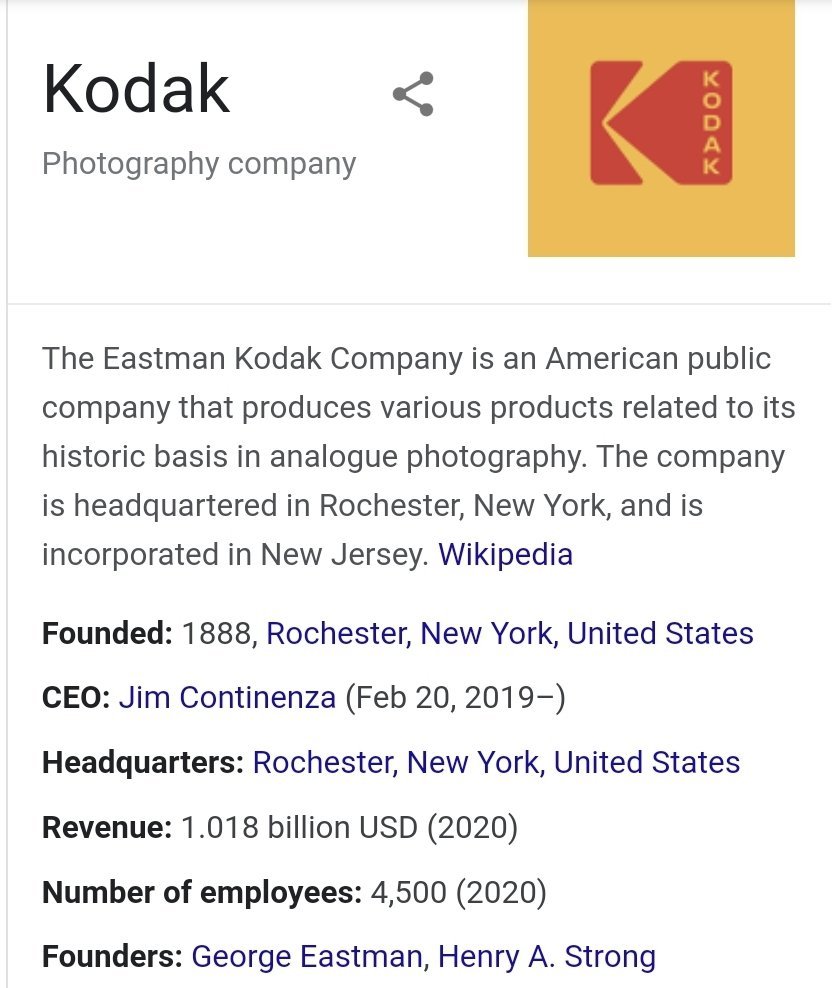The image size is (832, 988).
Task: Open the Headquarters location Rochester link
Action: point(496,762)
